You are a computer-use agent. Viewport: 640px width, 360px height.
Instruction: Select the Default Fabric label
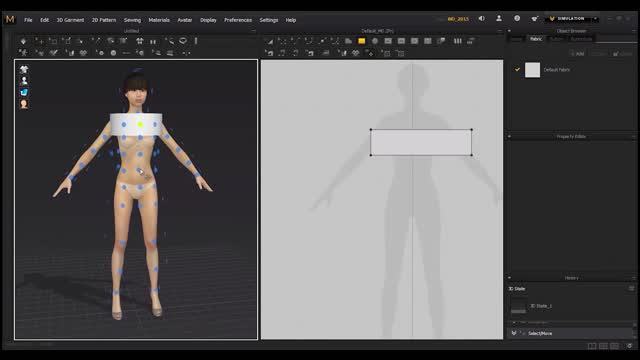557,70
